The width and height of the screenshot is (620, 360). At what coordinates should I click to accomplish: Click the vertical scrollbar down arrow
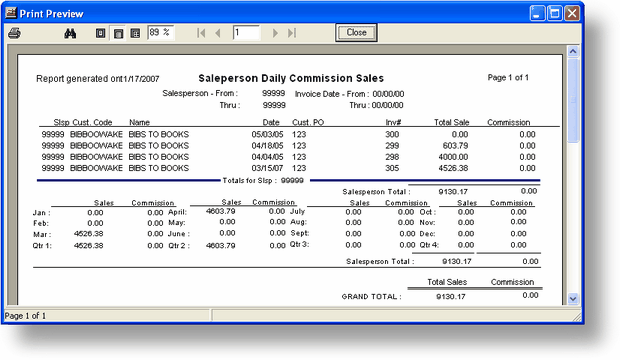573,299
